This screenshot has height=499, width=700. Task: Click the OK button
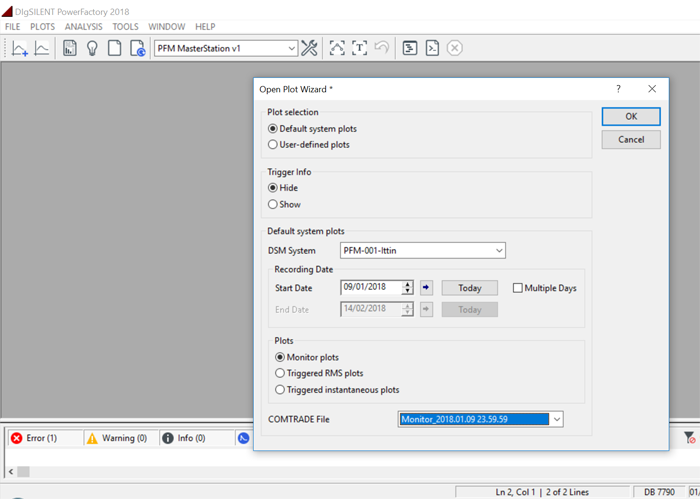point(630,116)
